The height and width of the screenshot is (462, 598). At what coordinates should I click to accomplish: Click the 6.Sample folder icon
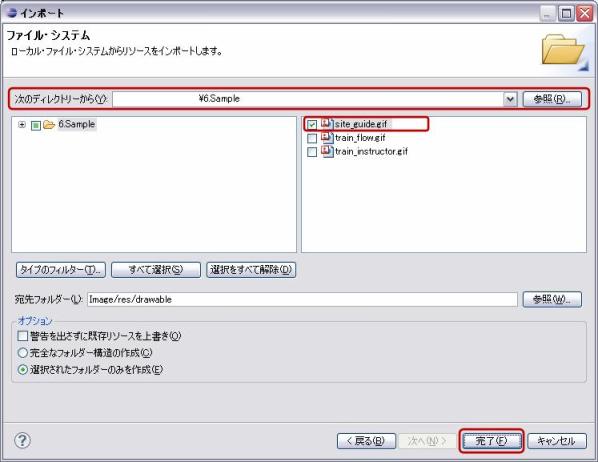pyautogui.click(x=49, y=125)
